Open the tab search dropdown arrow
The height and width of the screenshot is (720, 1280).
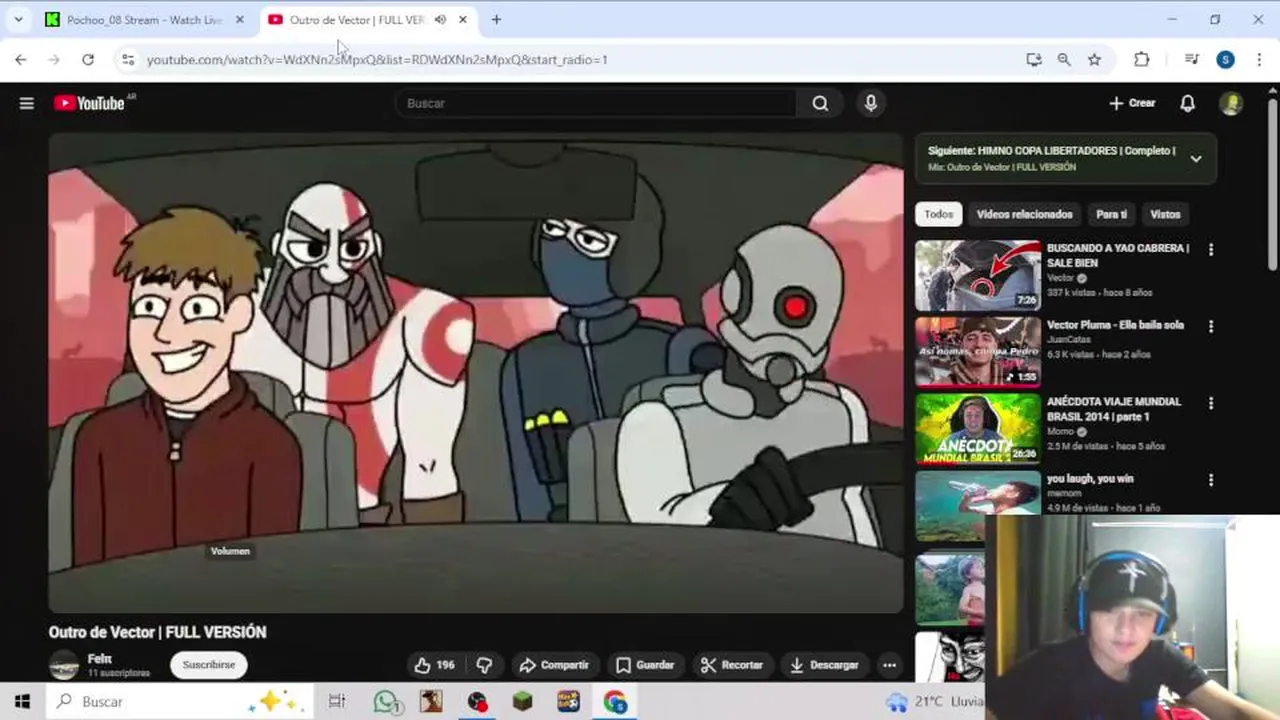pyautogui.click(x=18, y=19)
